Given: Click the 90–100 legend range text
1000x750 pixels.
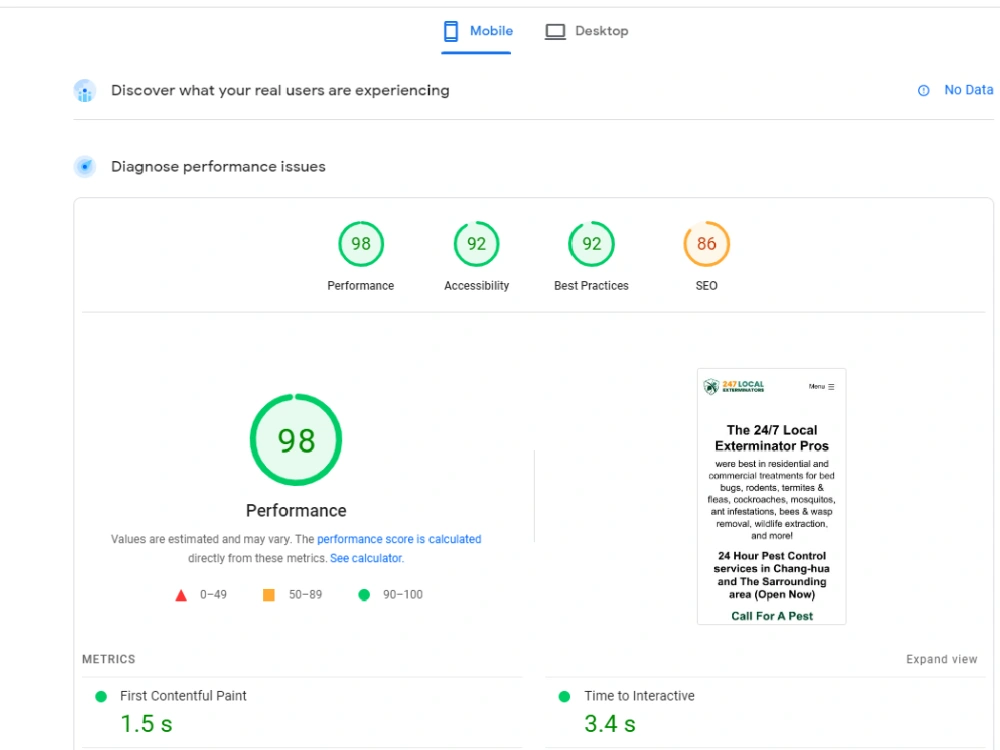Looking at the screenshot, I should [x=402, y=595].
